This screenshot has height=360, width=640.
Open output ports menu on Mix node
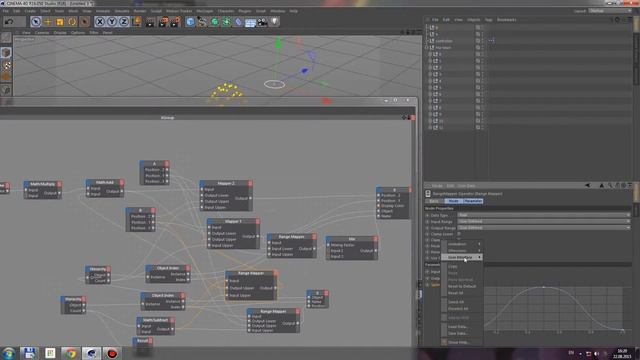[x=375, y=239]
